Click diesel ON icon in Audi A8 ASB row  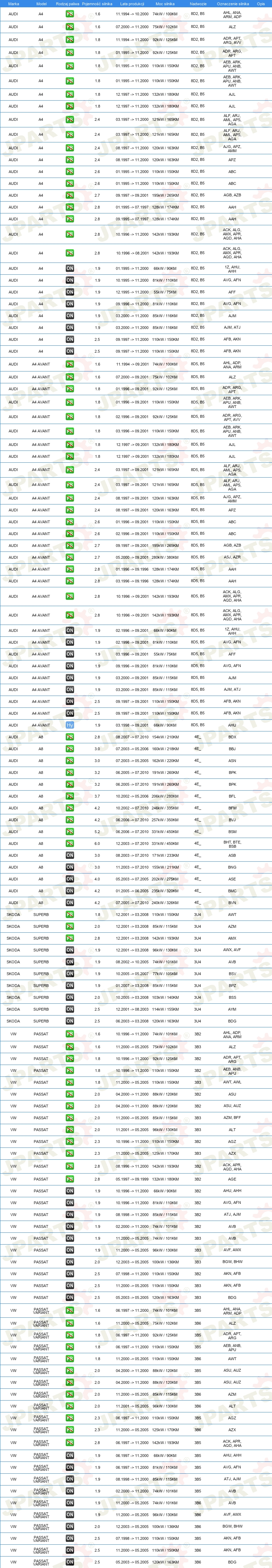click(x=70, y=856)
